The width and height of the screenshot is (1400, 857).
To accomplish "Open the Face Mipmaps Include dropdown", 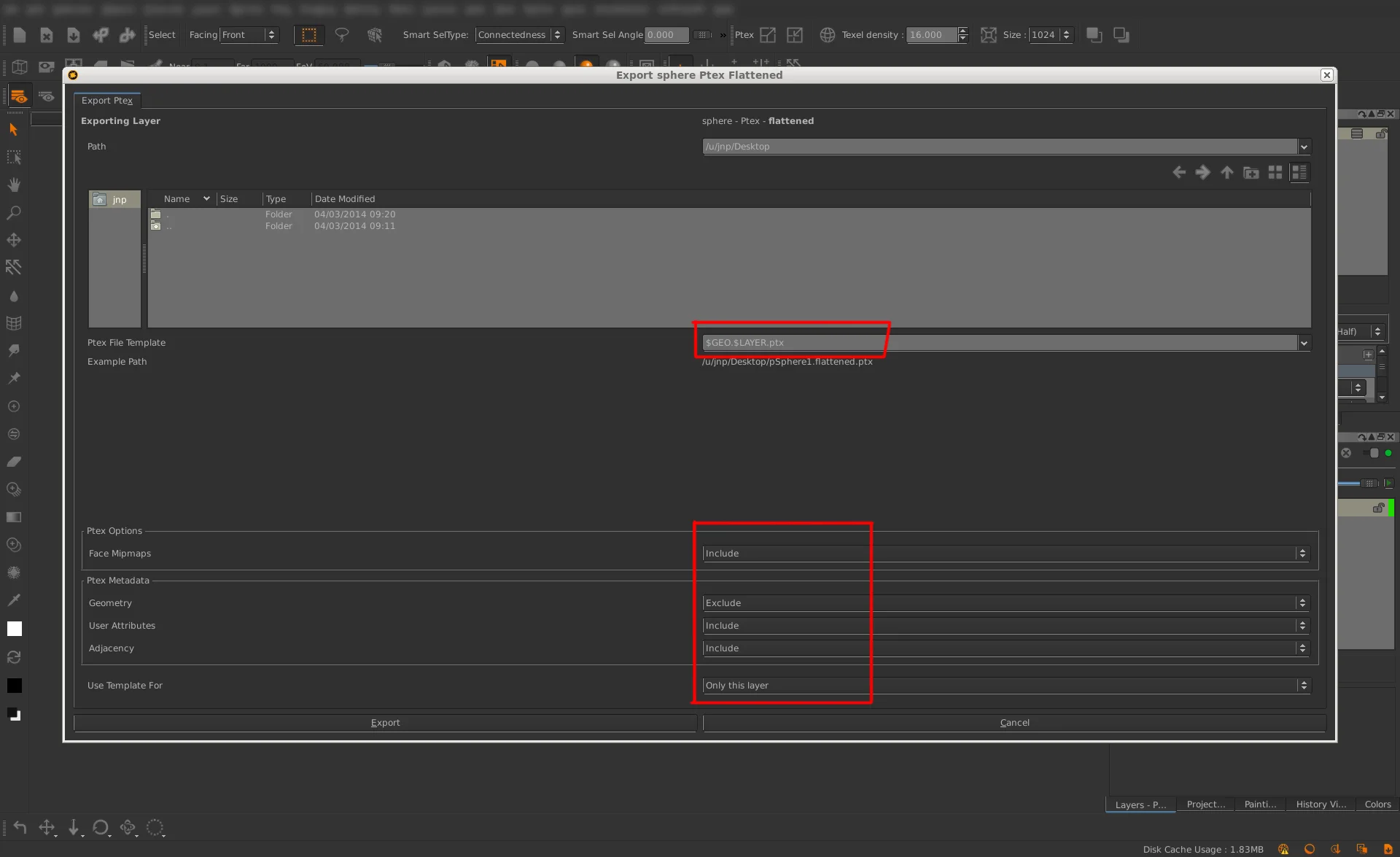I will pyautogui.click(x=1006, y=554).
